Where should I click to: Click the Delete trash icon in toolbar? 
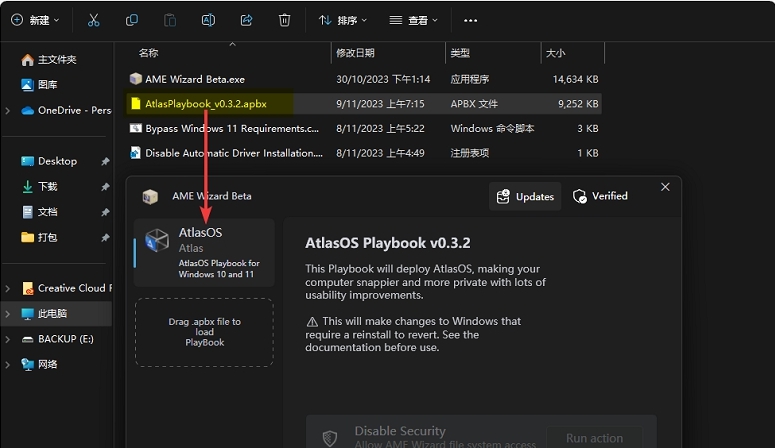(285, 20)
